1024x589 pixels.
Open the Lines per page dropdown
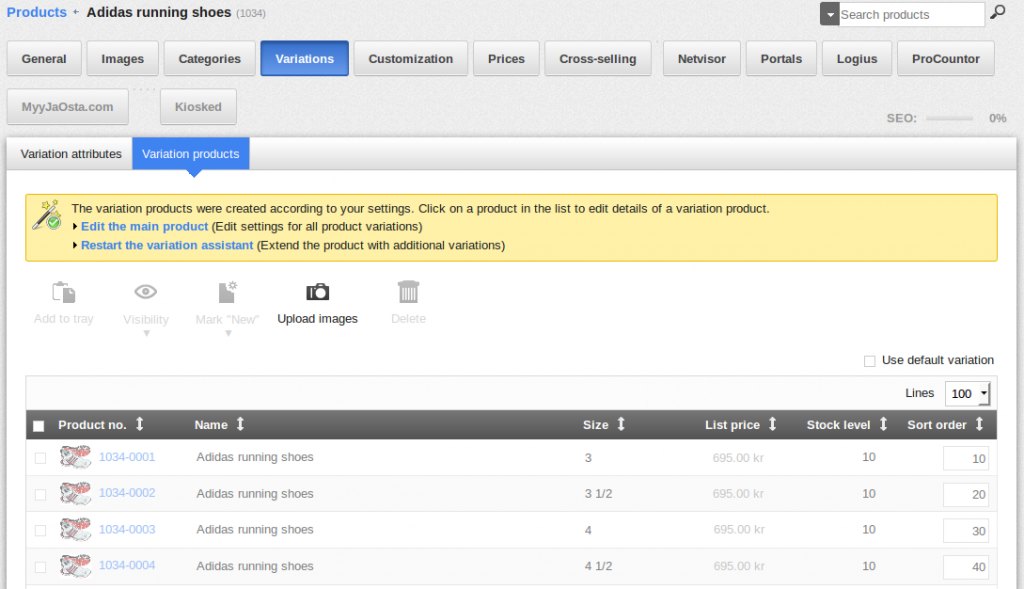click(x=967, y=394)
